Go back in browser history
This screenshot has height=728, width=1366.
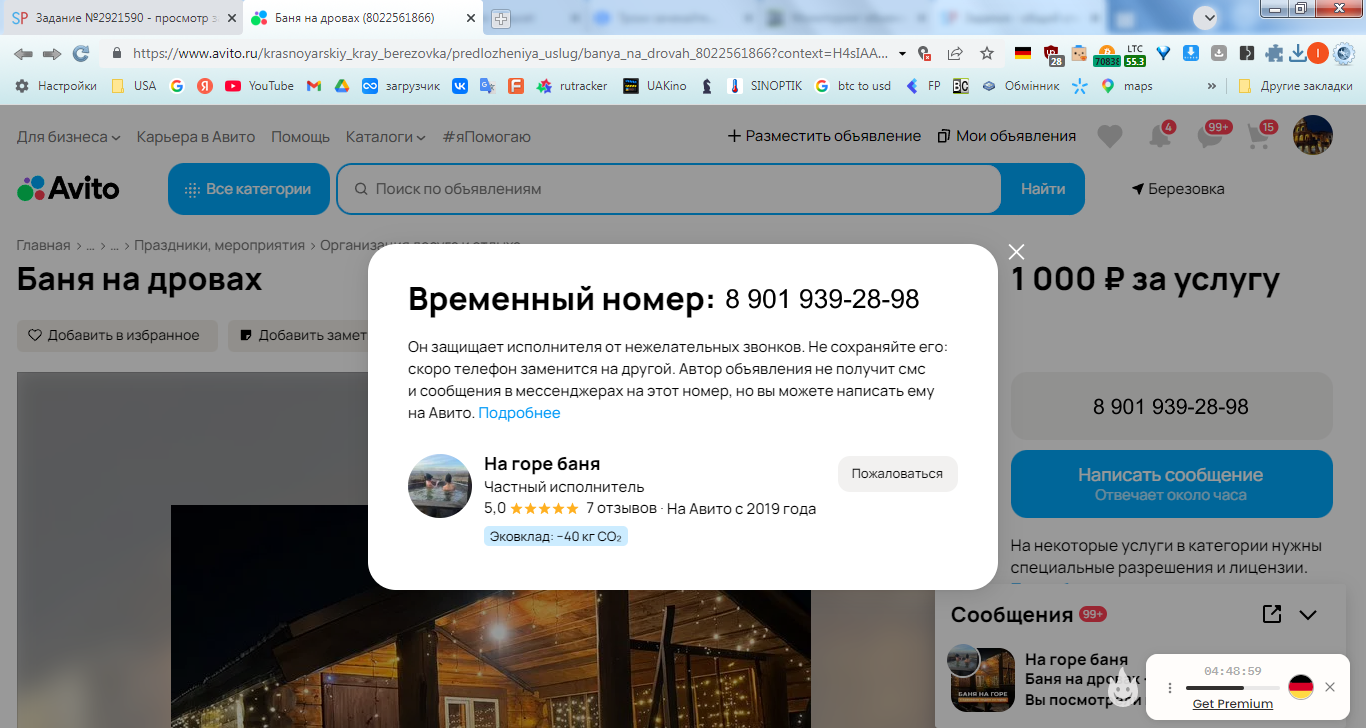23,53
